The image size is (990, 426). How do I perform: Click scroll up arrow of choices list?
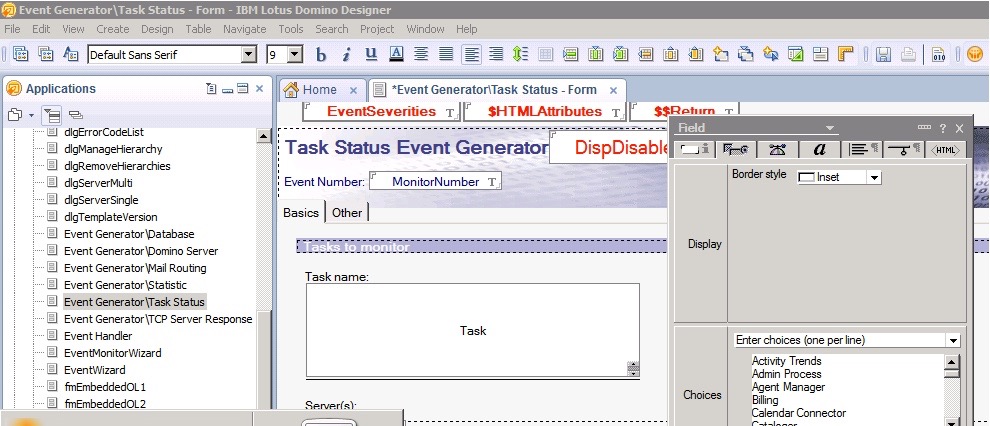(951, 362)
